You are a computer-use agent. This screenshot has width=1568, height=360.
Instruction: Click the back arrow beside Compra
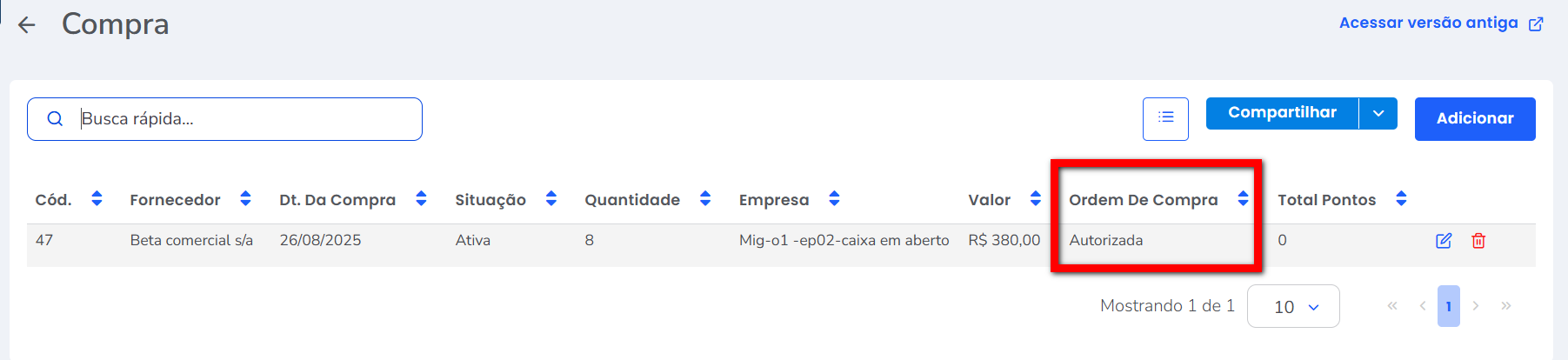27,25
